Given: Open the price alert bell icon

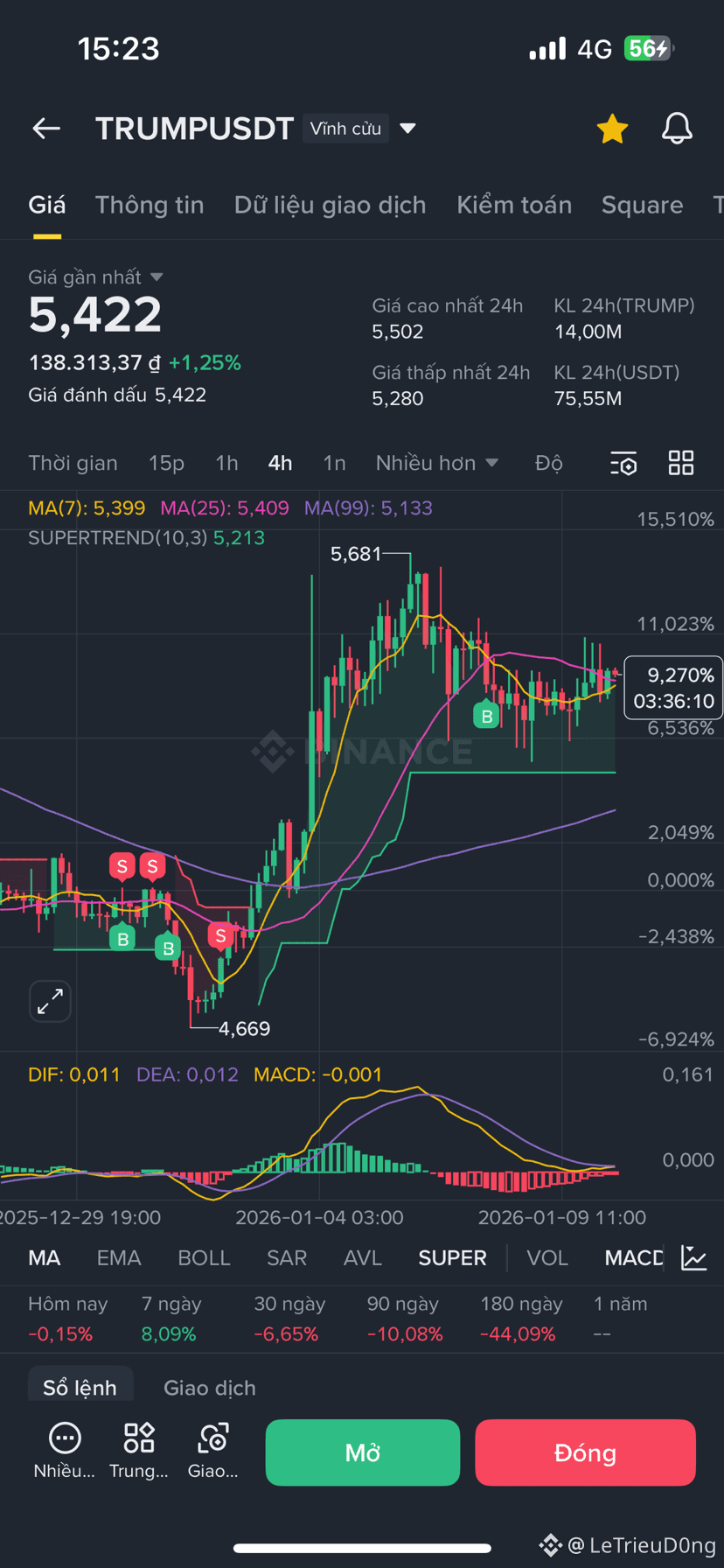Looking at the screenshot, I should (677, 129).
